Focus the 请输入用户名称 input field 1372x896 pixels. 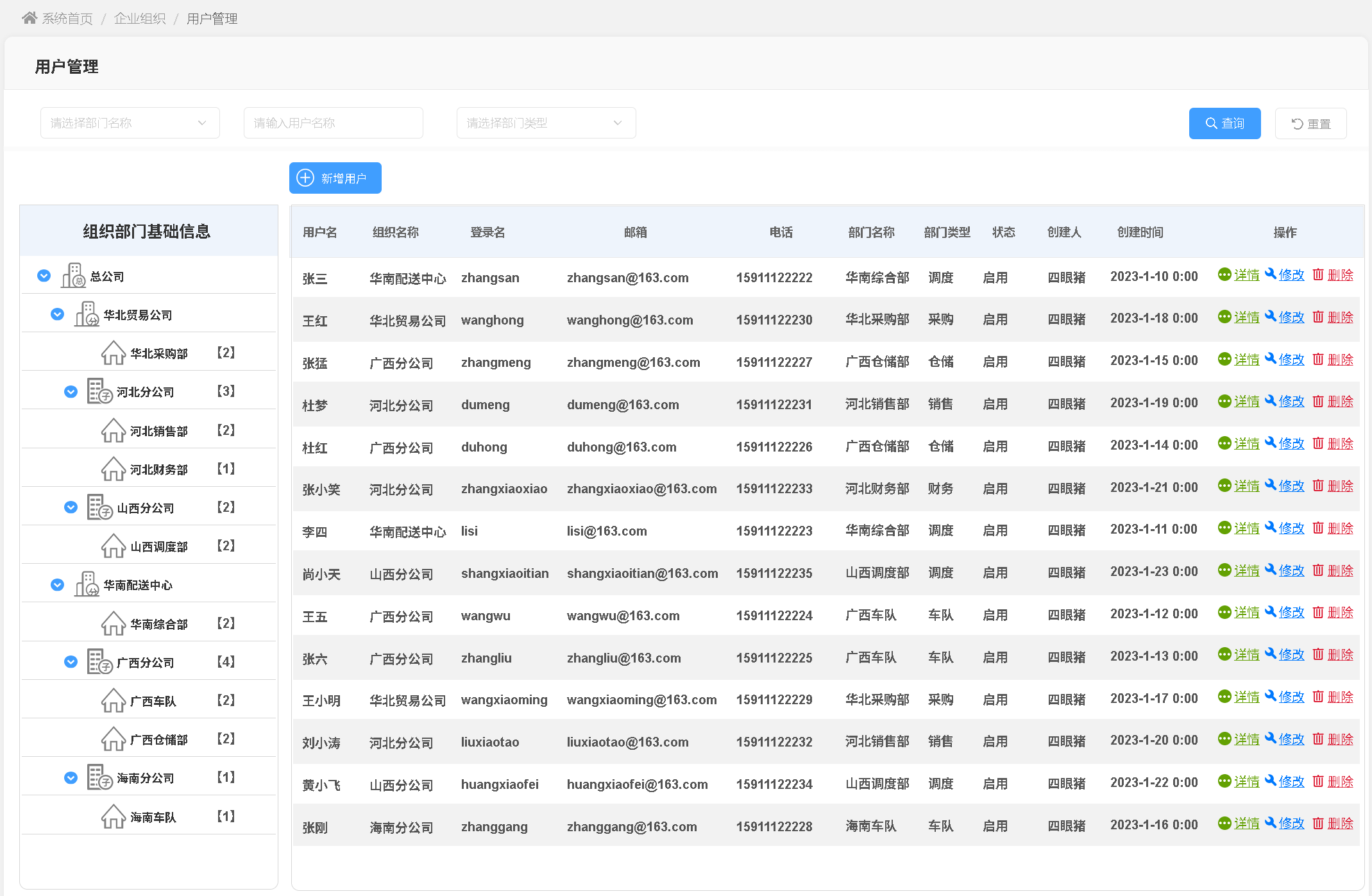(x=333, y=123)
